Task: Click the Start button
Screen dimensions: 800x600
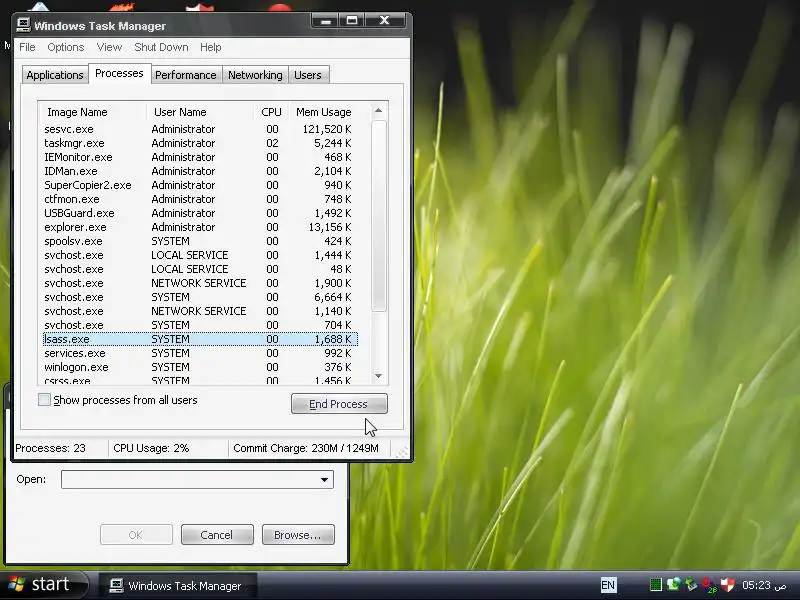Action: [x=45, y=585]
